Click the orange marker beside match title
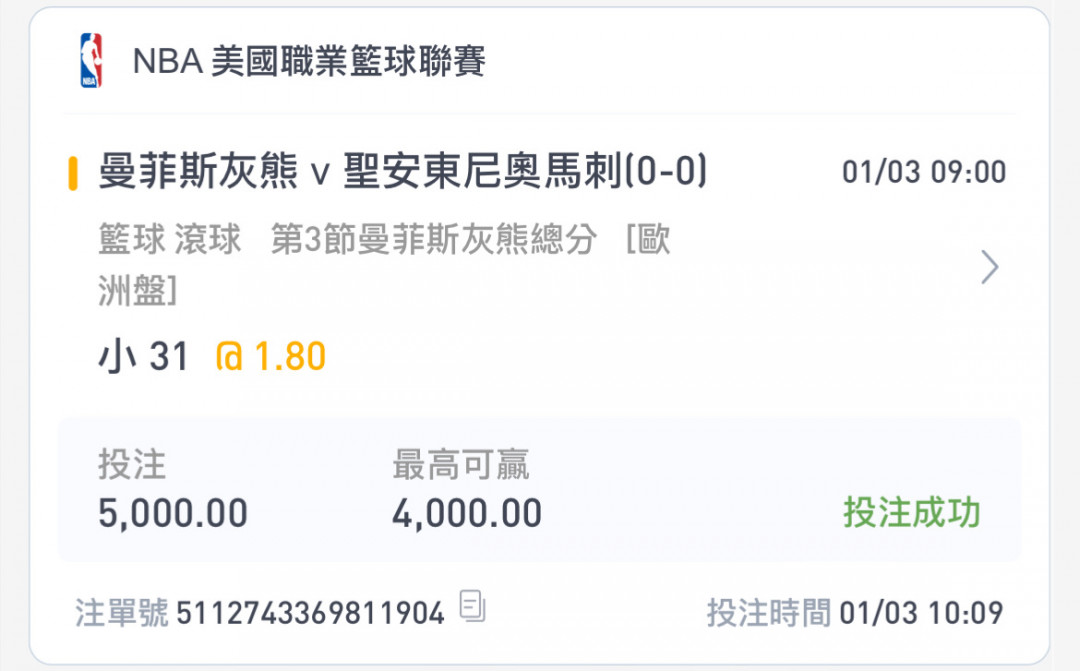The width and height of the screenshot is (1080, 671). coord(72,173)
